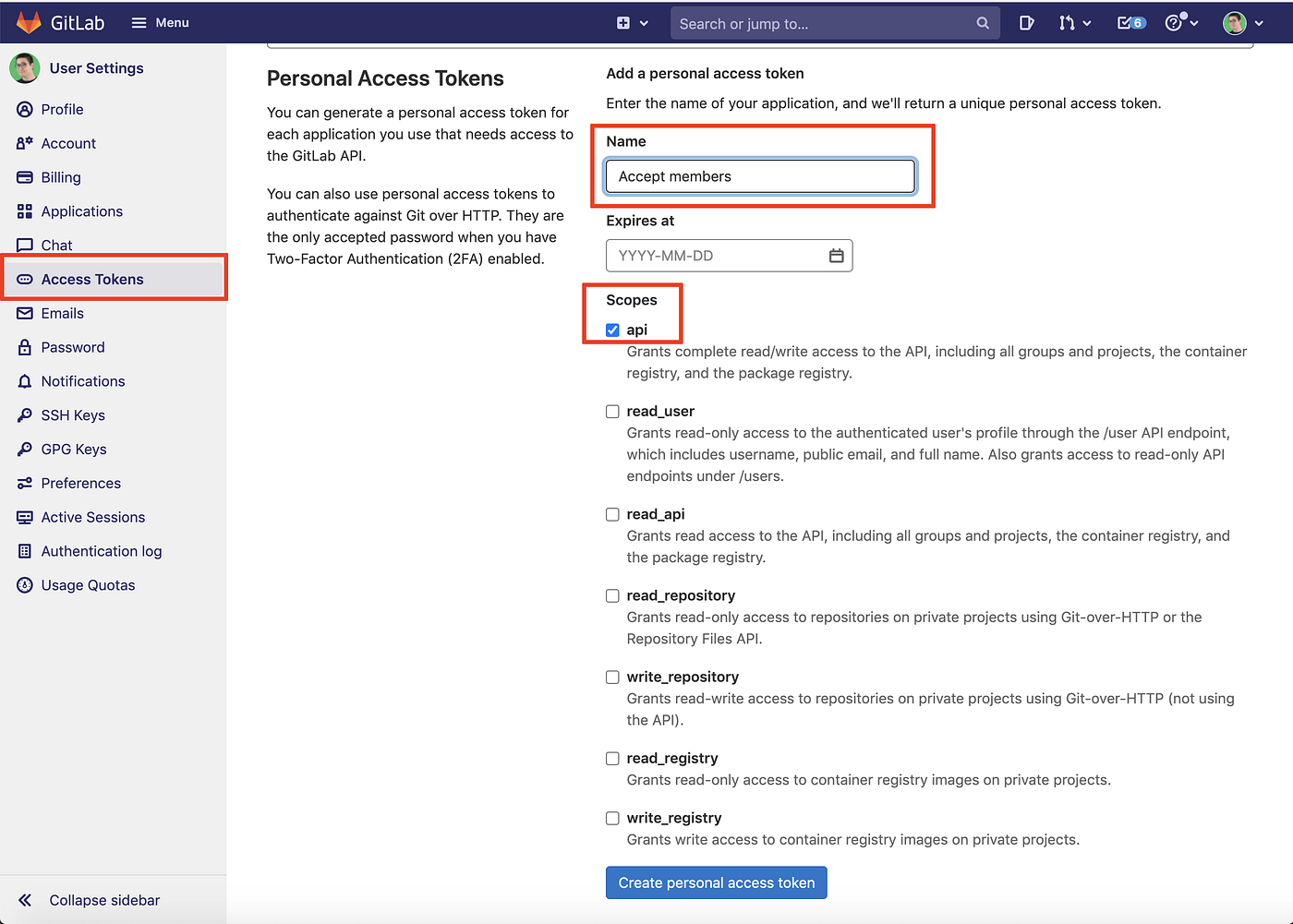Open the profile avatar dropdown
The width and height of the screenshot is (1293, 924).
click(1235, 22)
